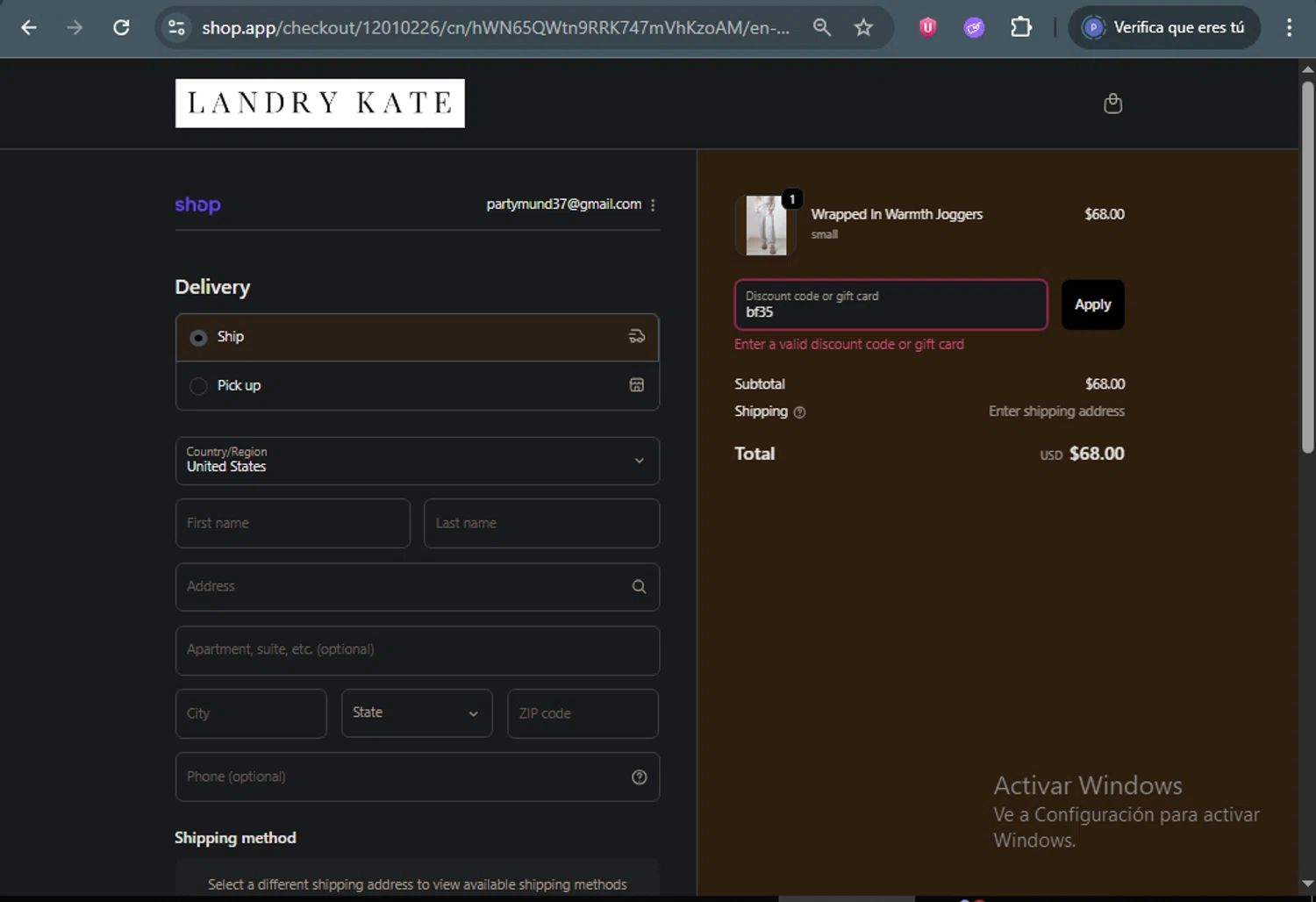
Task: Click the 'Wrapped In Warmth Joggers' title
Action: click(897, 214)
